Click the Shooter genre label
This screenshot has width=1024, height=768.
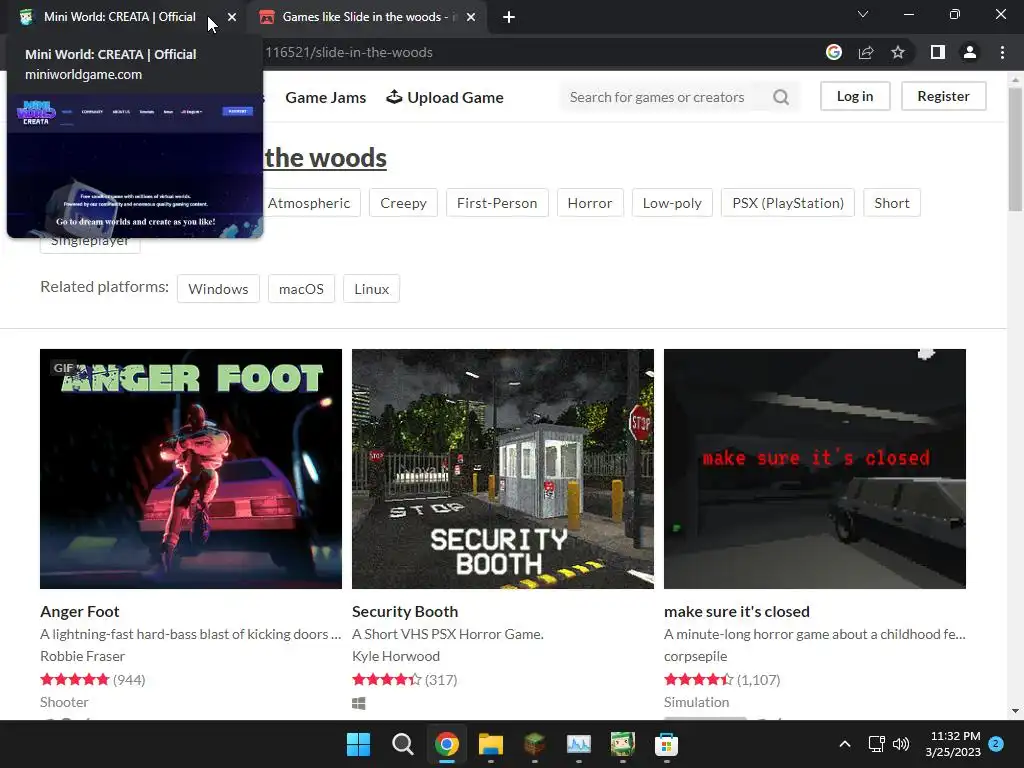64,702
